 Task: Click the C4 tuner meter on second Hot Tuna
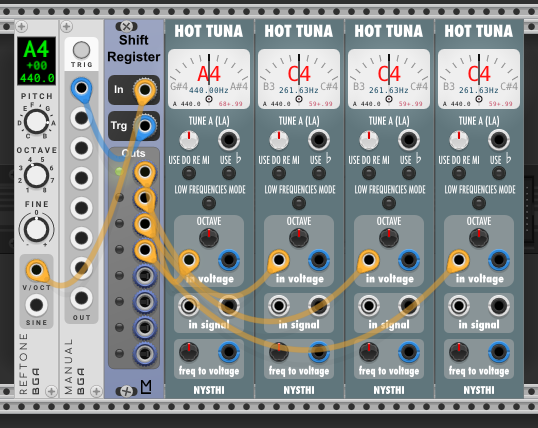coord(299,79)
